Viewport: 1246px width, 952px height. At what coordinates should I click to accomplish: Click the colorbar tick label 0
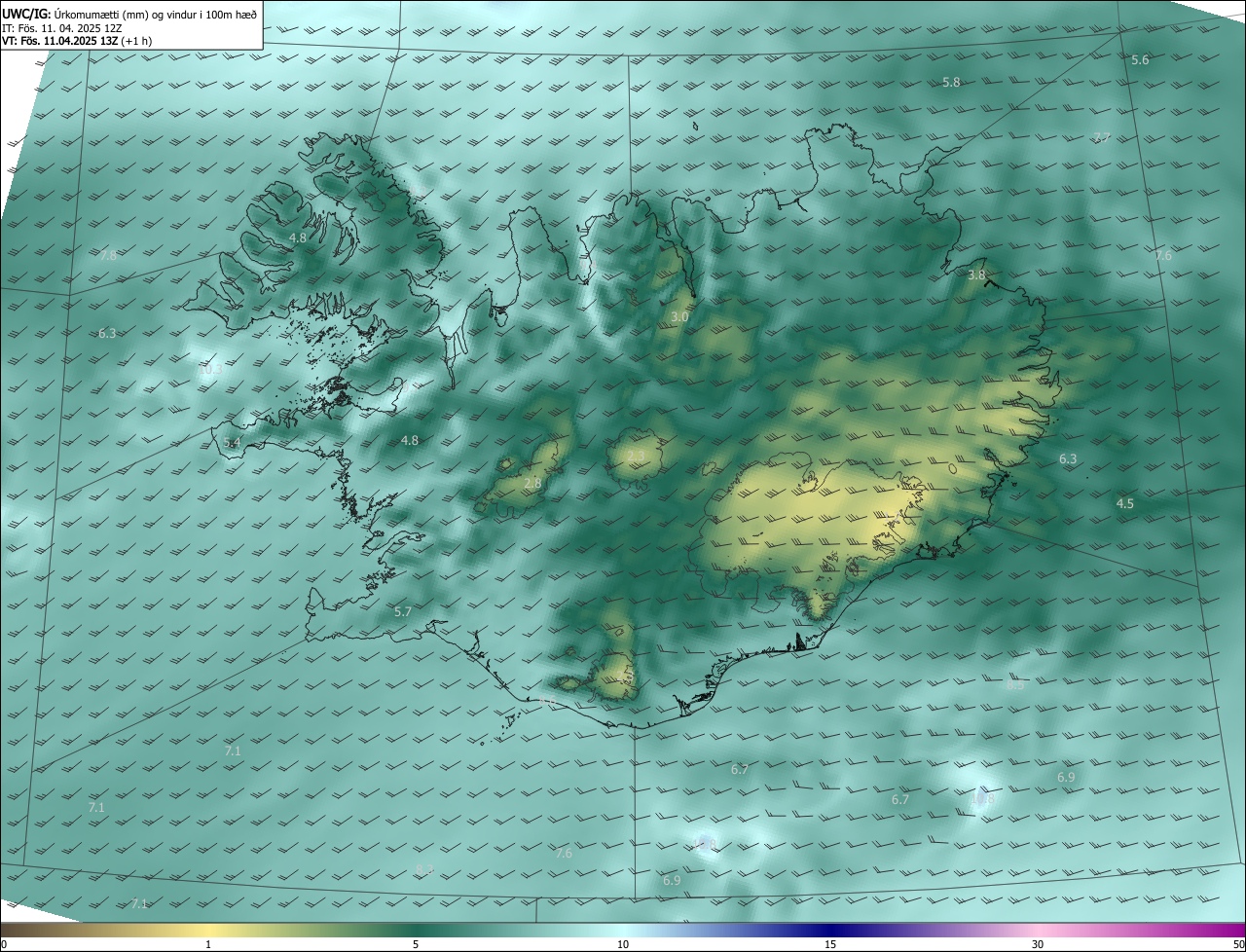tap(4, 944)
